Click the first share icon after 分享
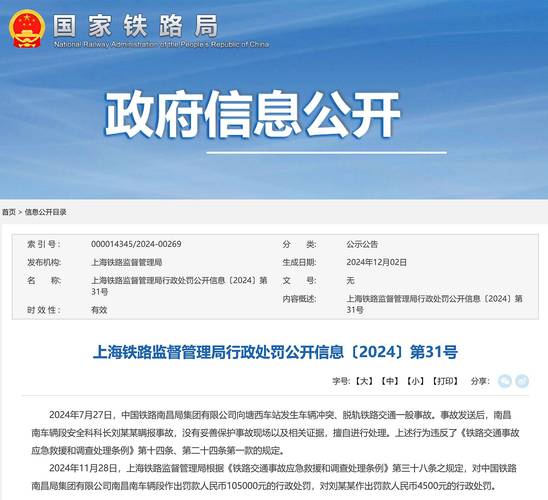The height and width of the screenshot is (500, 548). click(x=505, y=381)
